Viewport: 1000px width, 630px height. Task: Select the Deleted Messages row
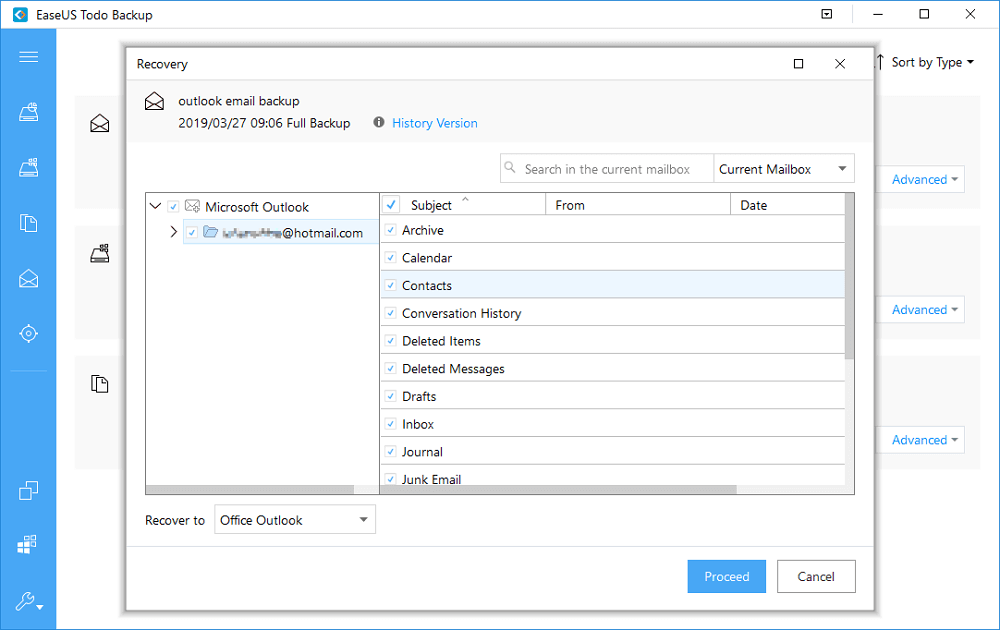[x=614, y=369]
